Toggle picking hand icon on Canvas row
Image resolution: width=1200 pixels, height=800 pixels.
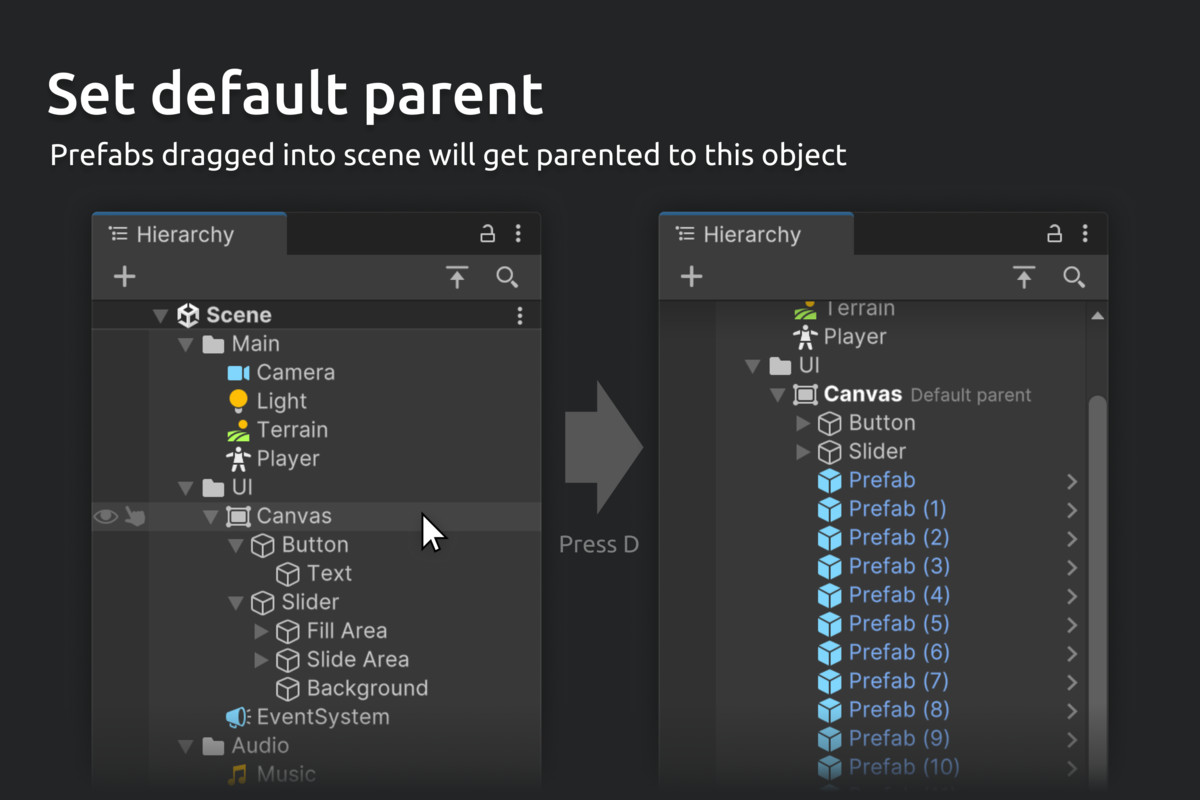pos(135,516)
